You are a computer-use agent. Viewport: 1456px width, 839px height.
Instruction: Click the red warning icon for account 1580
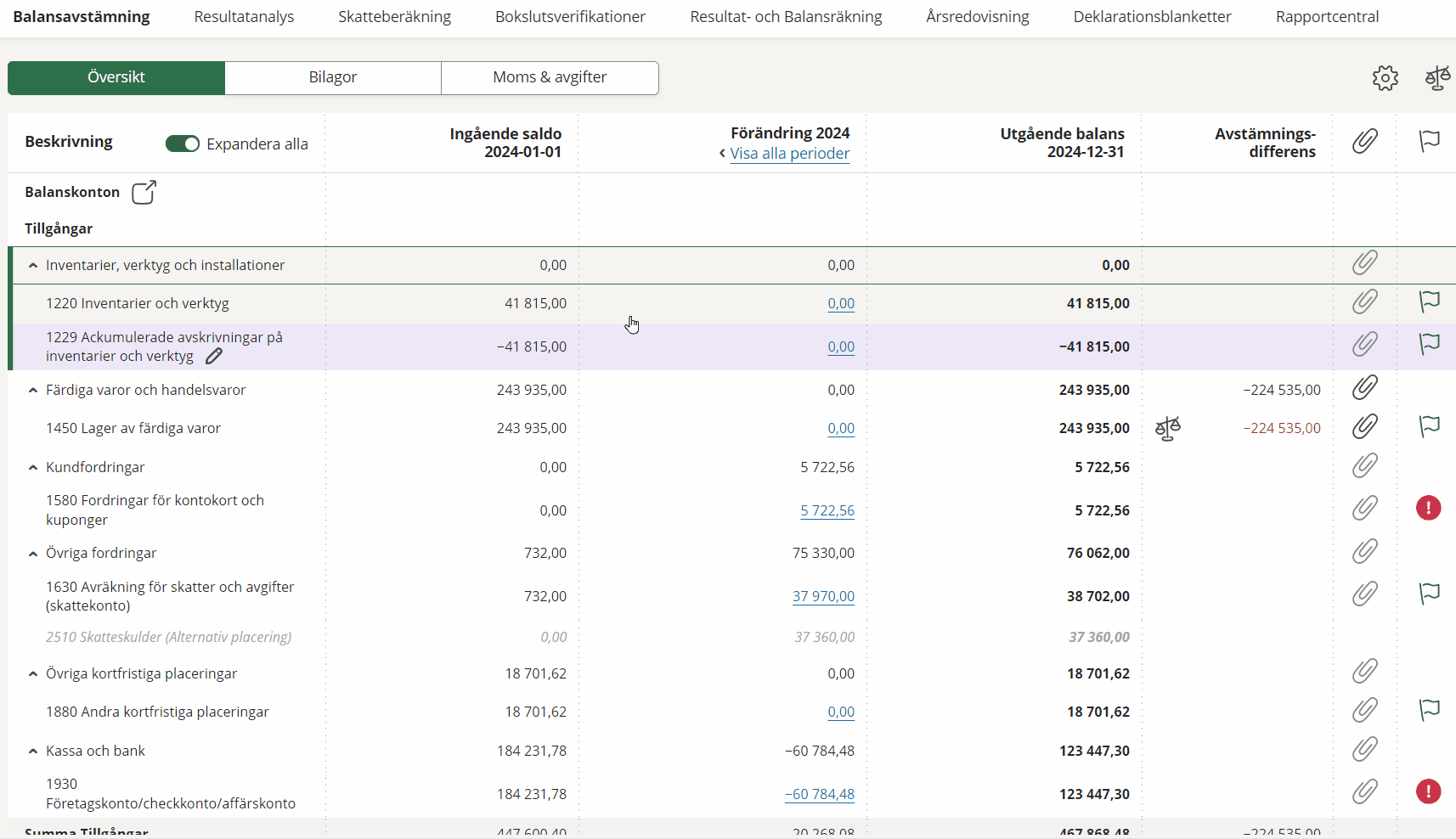[1428, 509]
